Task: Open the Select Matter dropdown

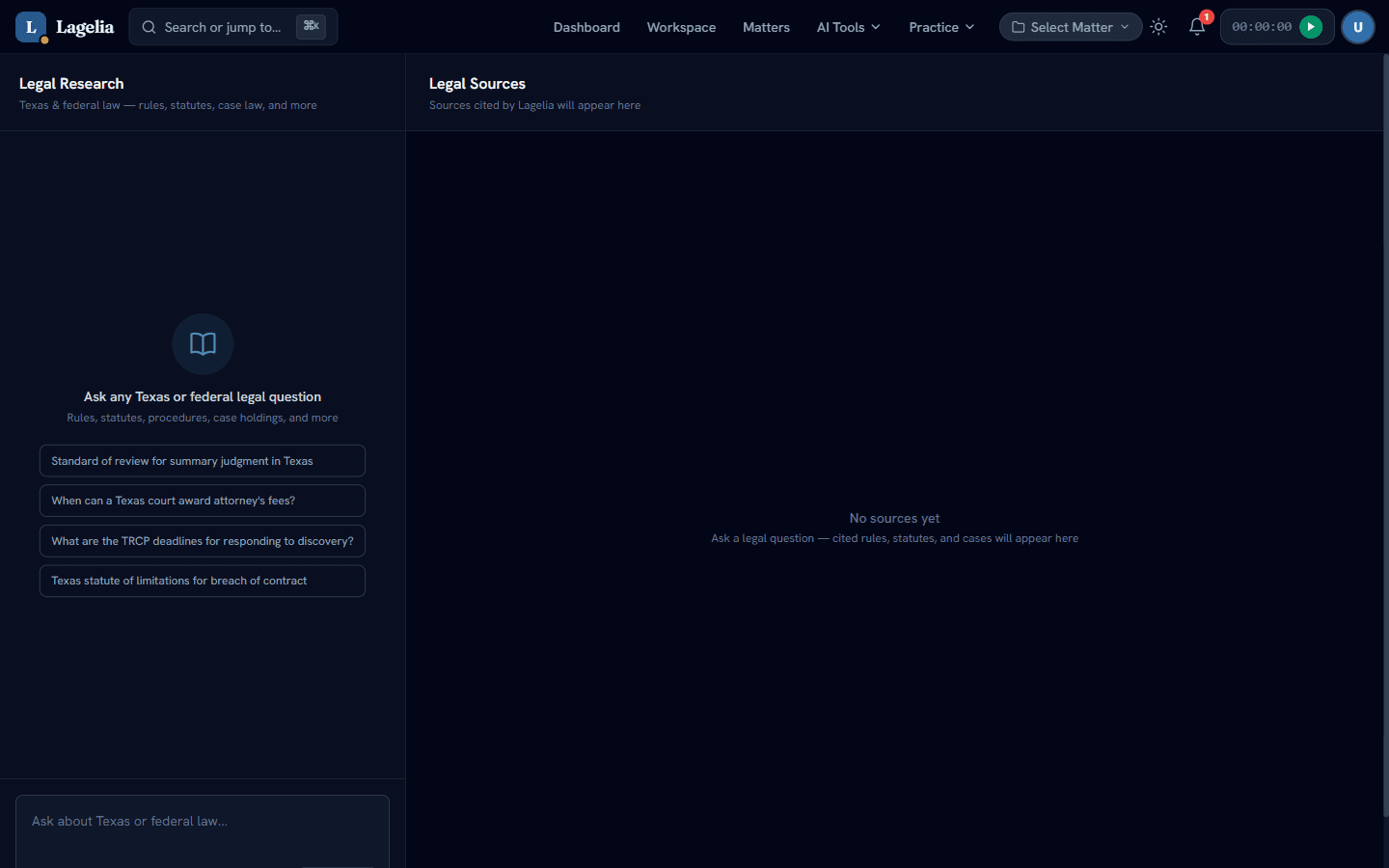Action: tap(1071, 27)
